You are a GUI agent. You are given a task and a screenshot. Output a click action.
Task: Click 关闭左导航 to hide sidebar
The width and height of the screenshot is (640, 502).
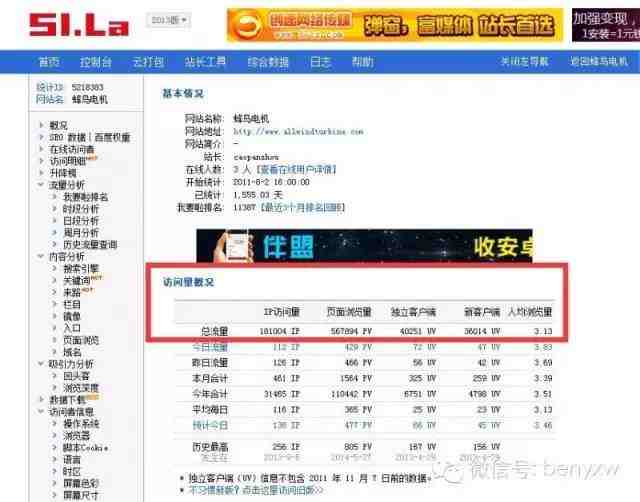524,62
